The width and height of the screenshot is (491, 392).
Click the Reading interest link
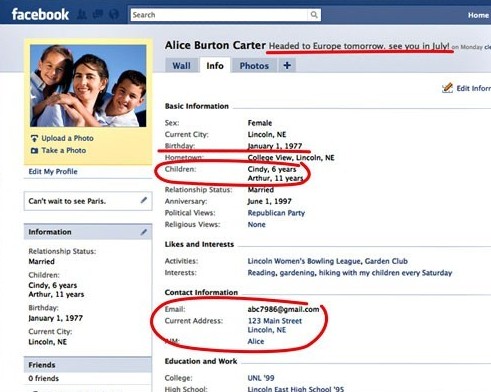[261, 273]
